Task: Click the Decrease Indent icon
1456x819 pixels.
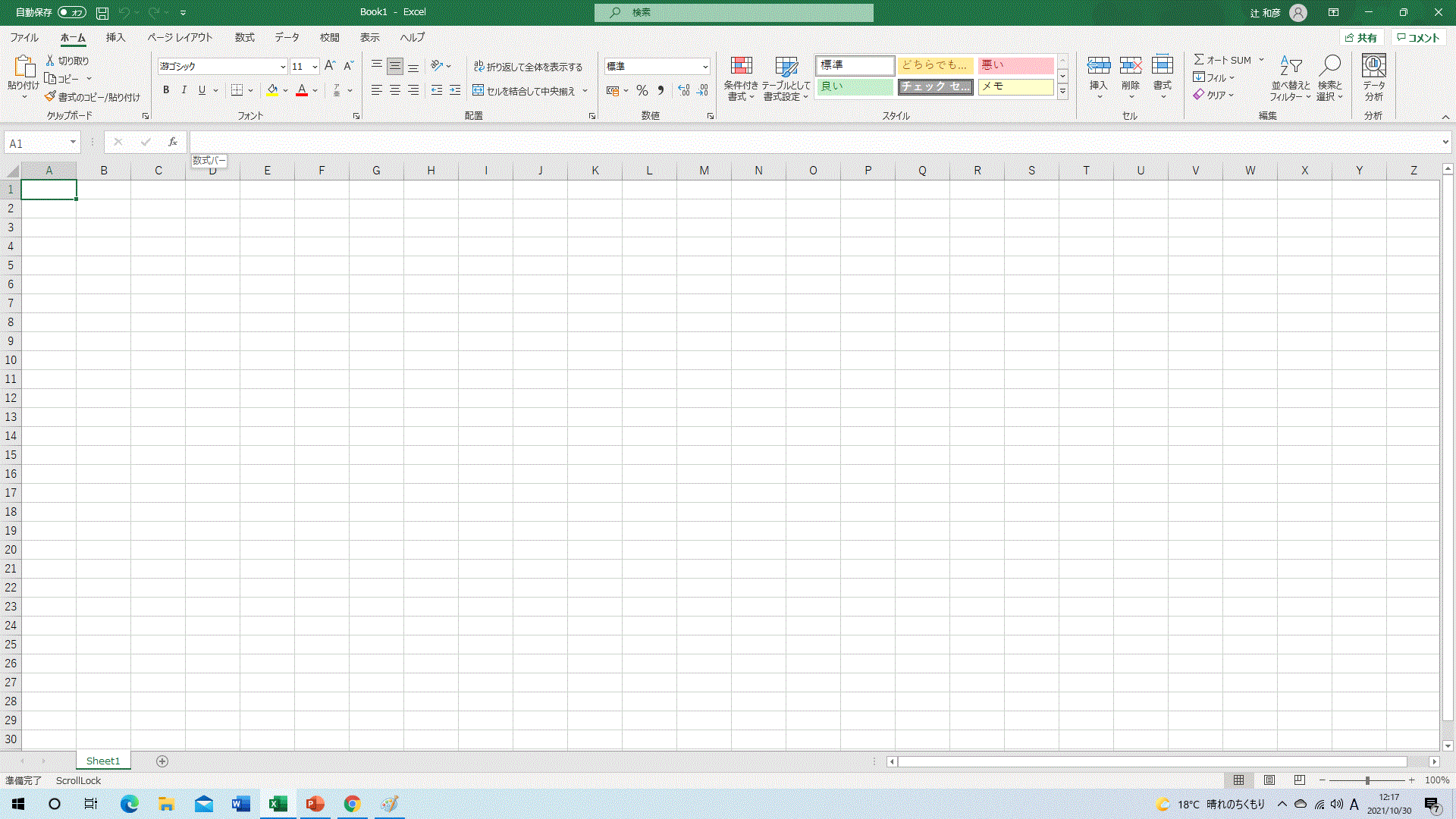Action: [437, 90]
